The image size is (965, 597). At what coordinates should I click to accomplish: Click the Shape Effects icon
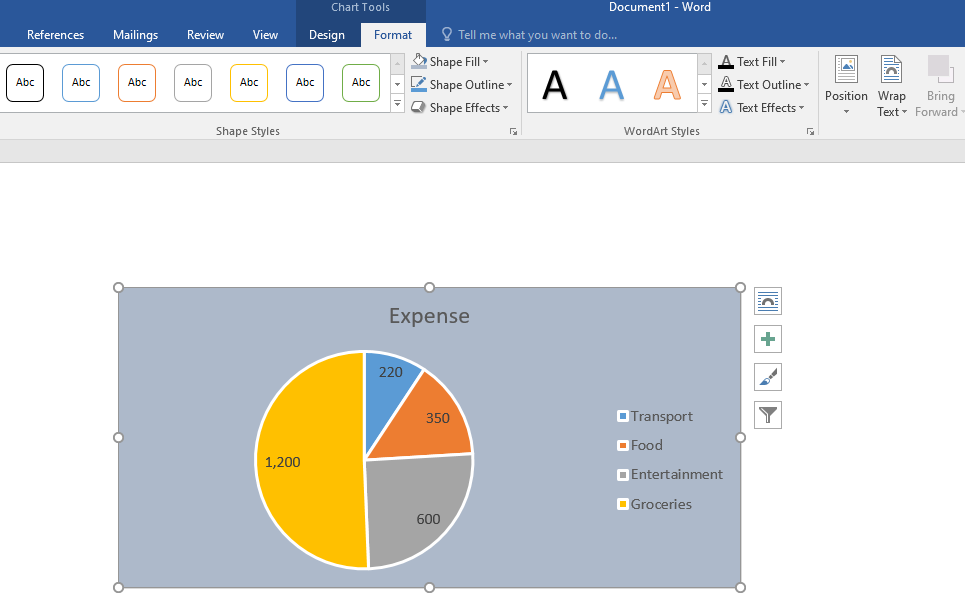(418, 107)
